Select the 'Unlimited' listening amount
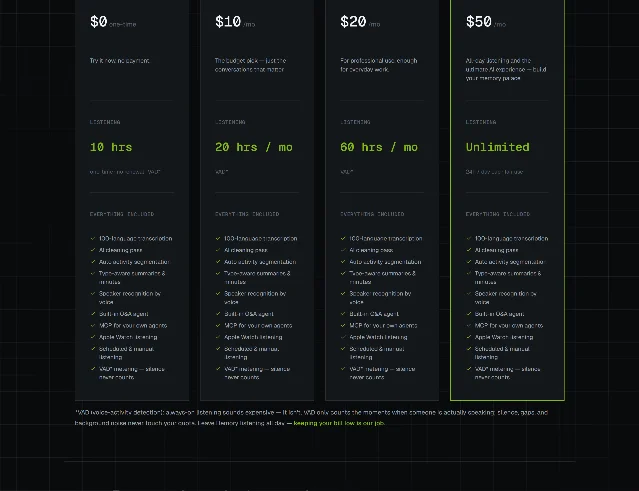This screenshot has width=639, height=491. click(498, 147)
